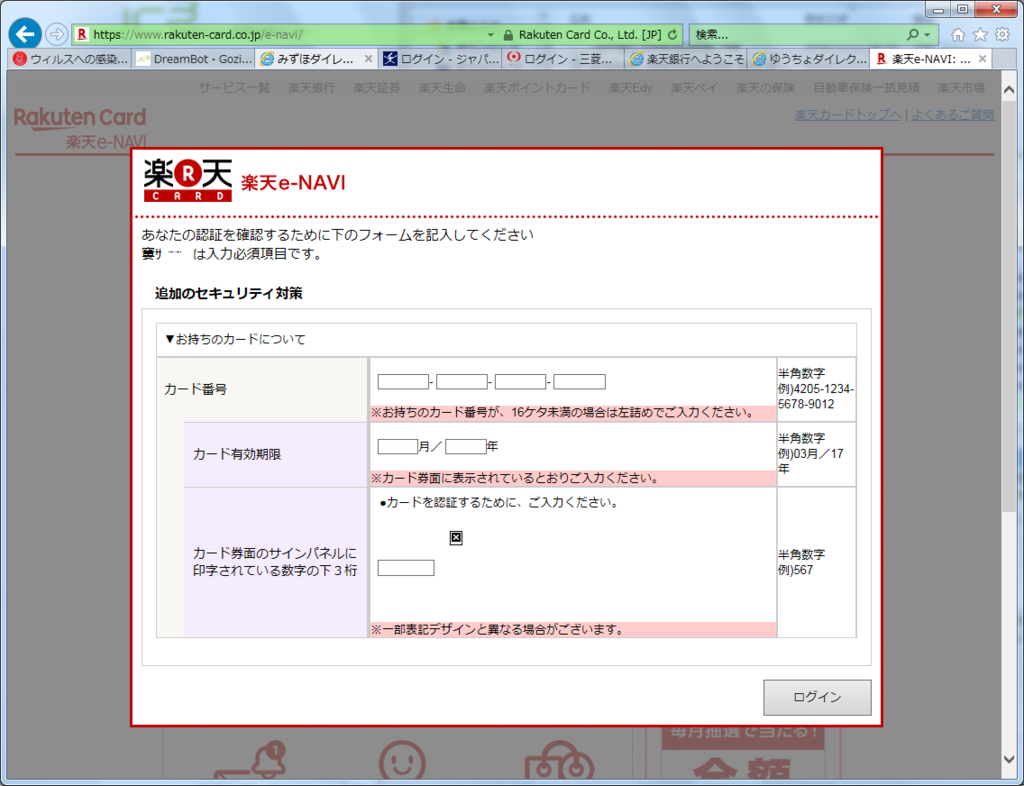This screenshot has height=786, width=1024.
Task: Click the broken image placeholder icon
Action: point(456,537)
